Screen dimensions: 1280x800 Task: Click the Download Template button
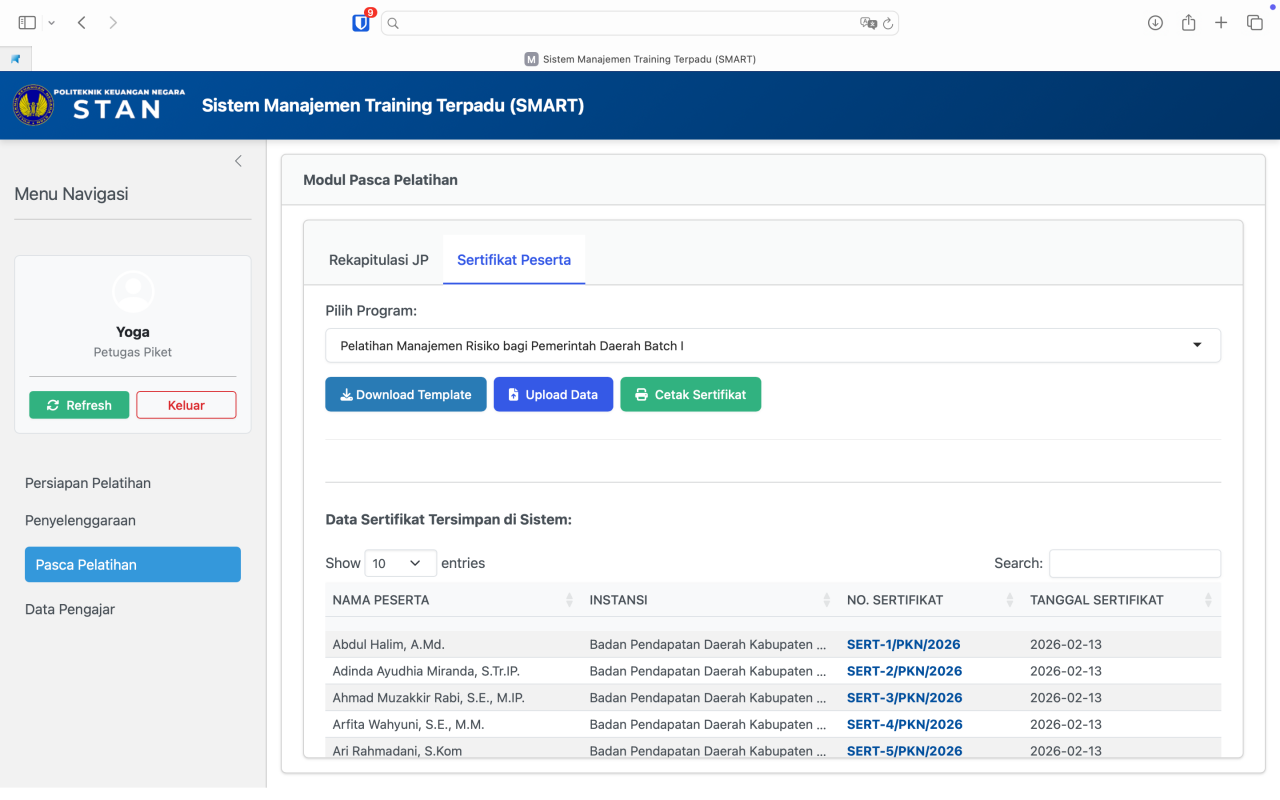point(405,394)
